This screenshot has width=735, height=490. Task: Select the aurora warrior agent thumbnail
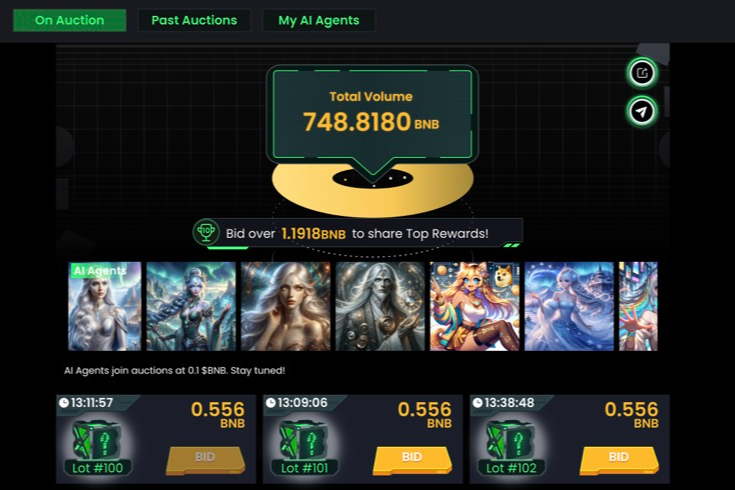pos(191,306)
